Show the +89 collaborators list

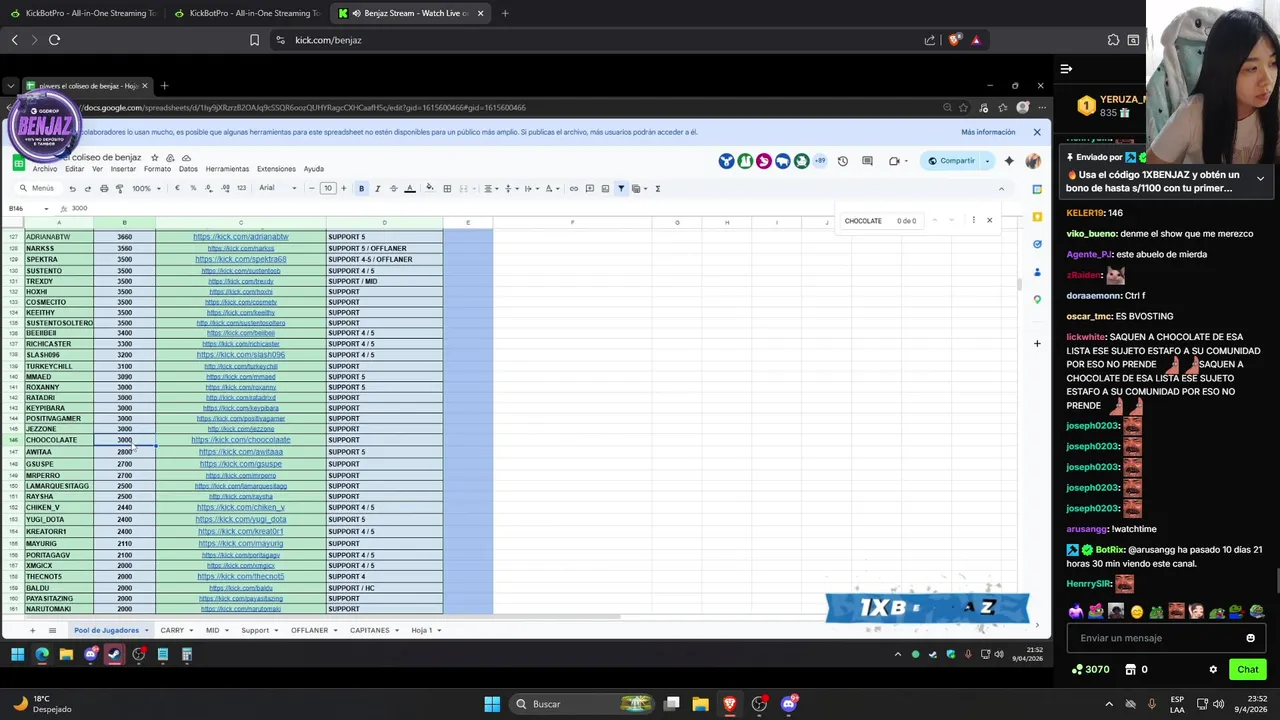820,161
